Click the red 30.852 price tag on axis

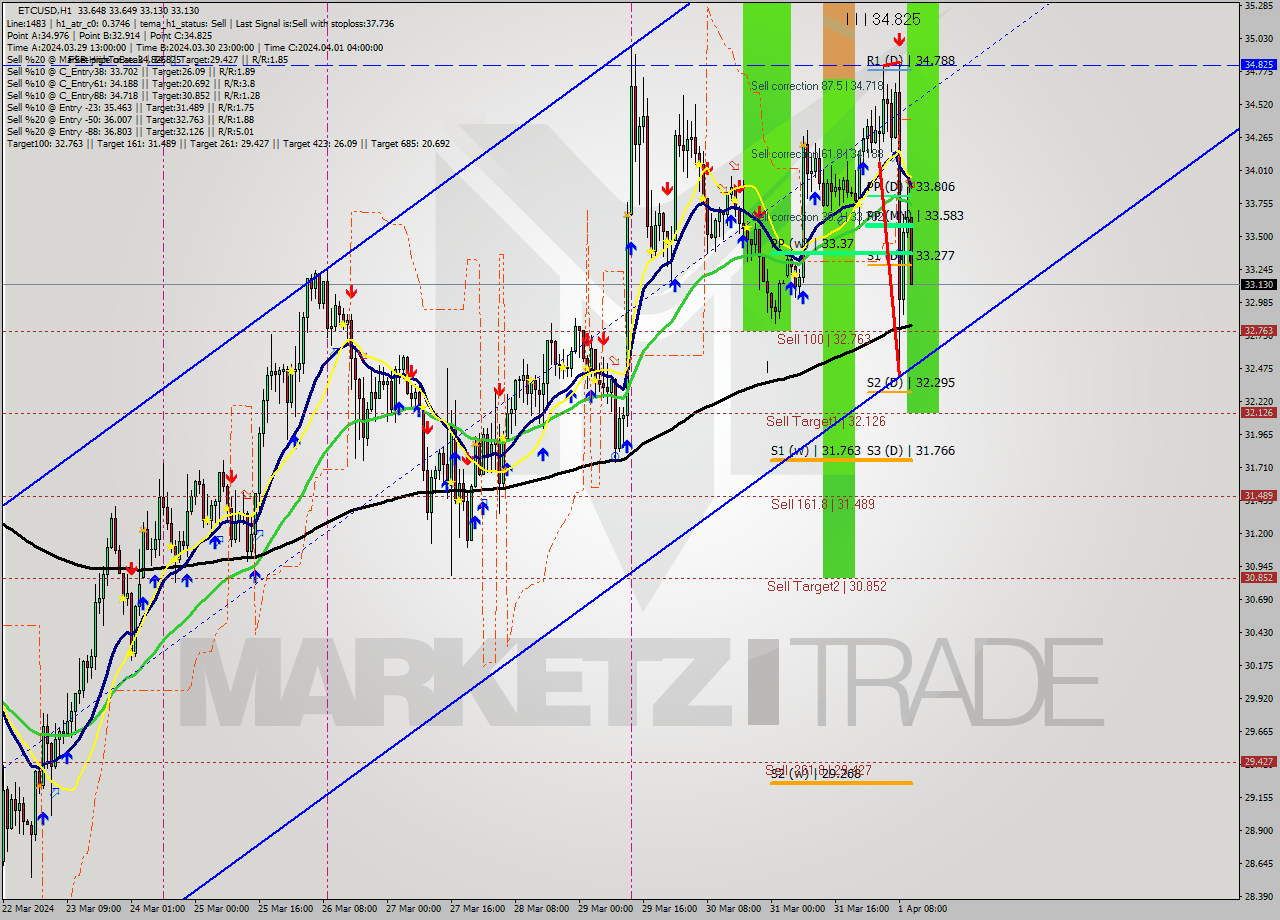1258,577
